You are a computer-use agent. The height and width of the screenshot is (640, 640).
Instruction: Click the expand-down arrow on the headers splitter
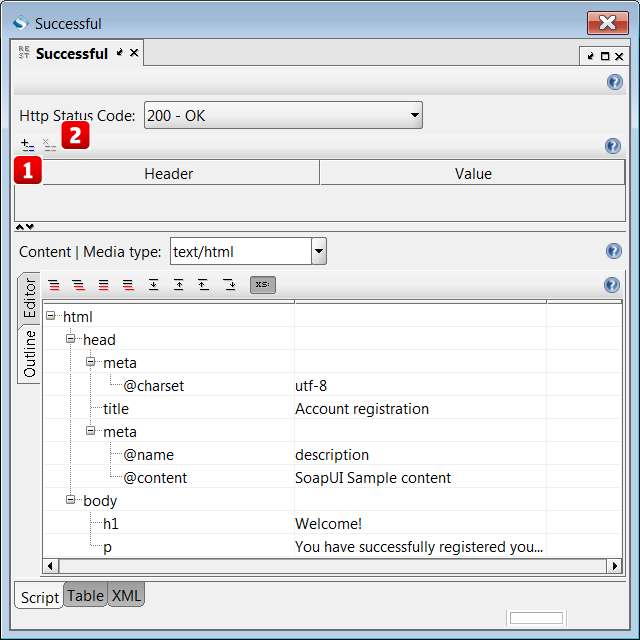30,227
